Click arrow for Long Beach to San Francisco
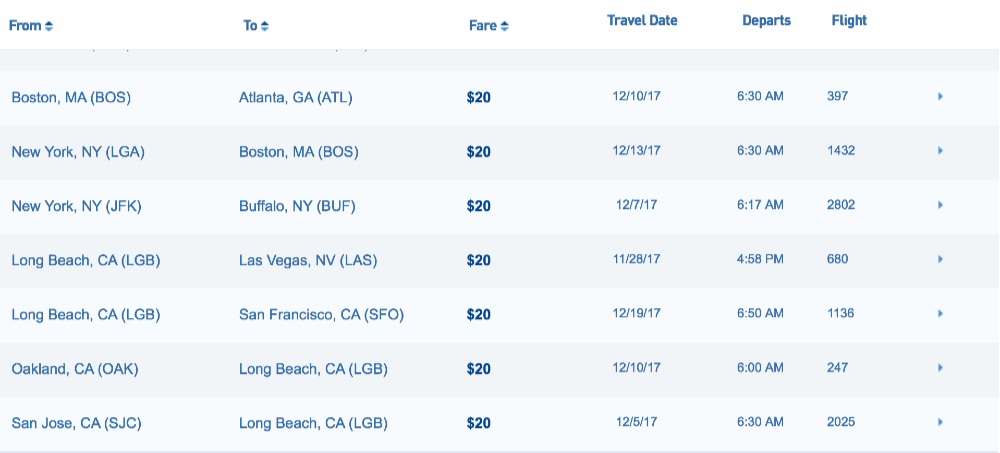The height and width of the screenshot is (453, 1000). coord(940,314)
